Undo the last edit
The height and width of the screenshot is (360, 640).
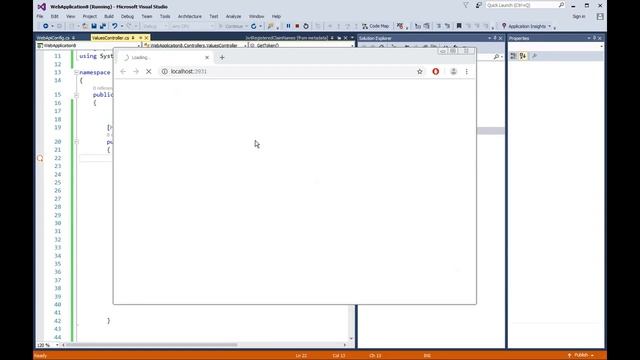[x=115, y=26]
